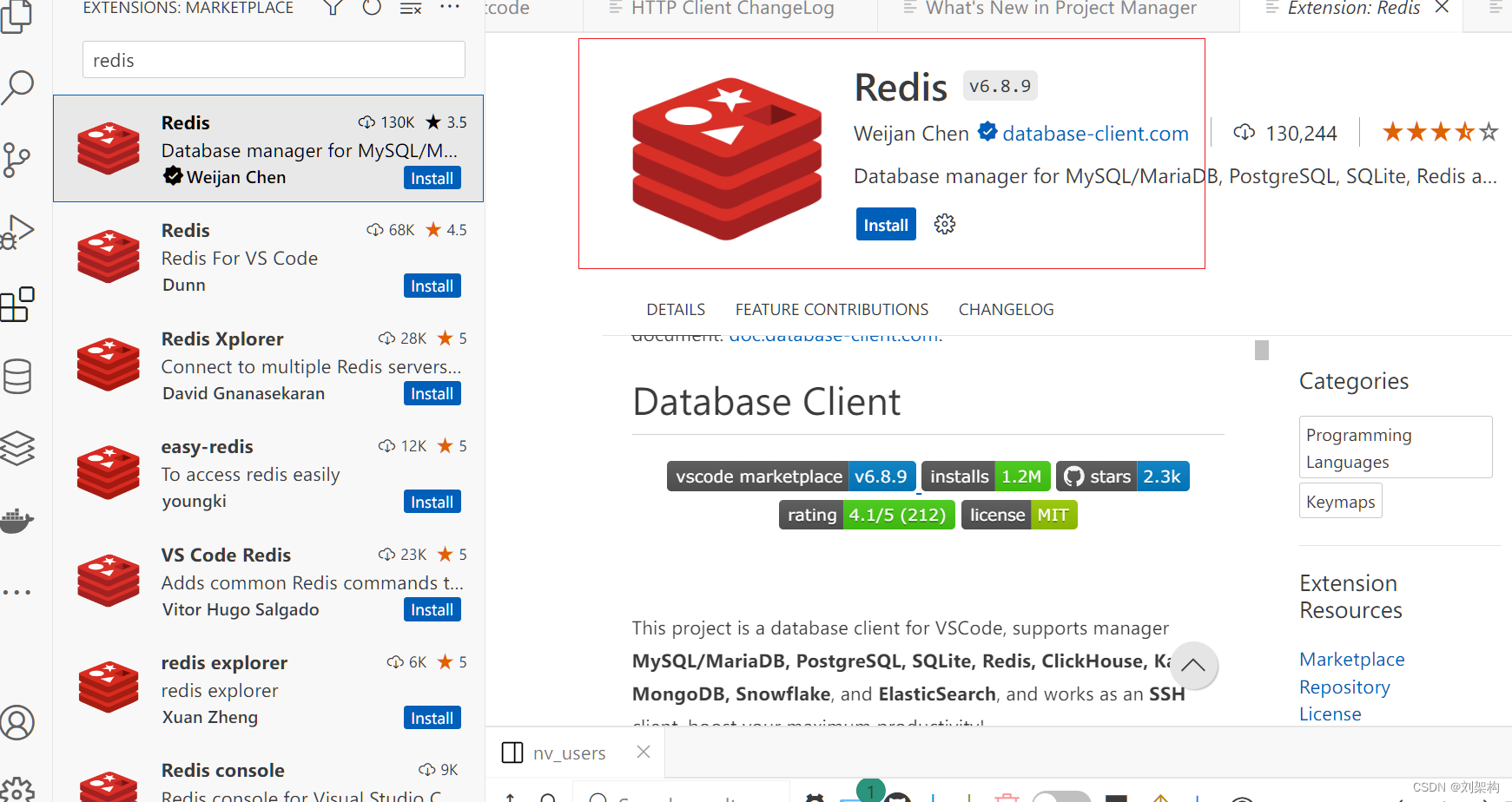Open the database-client.com publisher link

1095,133
